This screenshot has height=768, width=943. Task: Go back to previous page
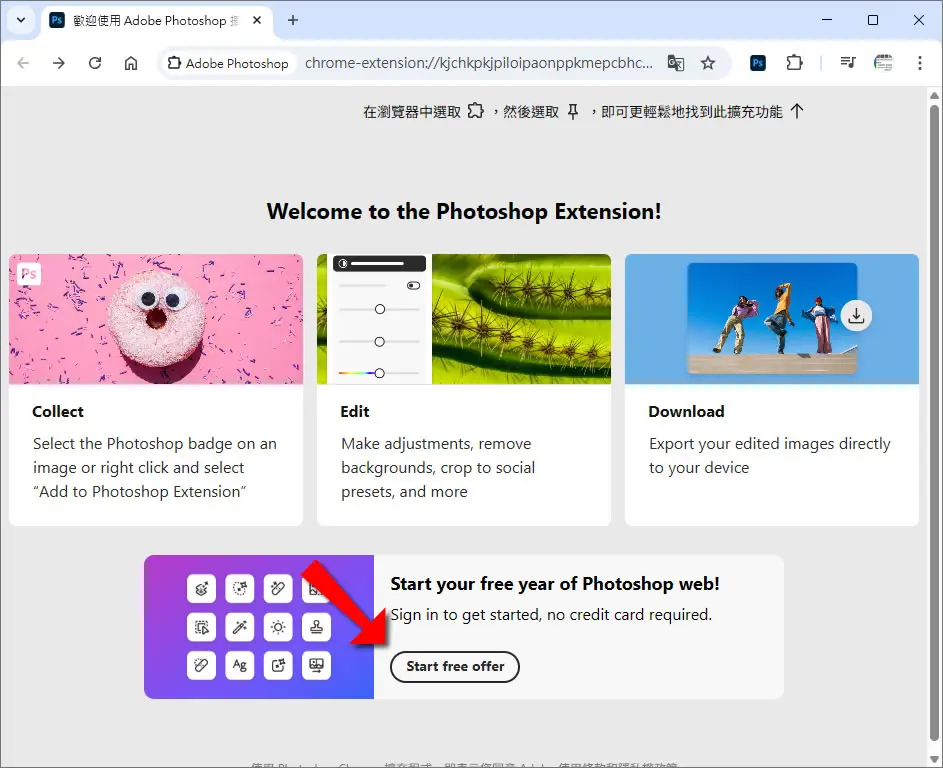23,63
